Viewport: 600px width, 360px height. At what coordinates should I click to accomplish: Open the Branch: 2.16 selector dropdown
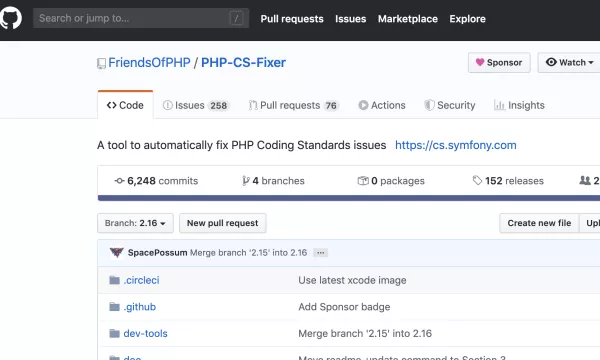coord(135,223)
